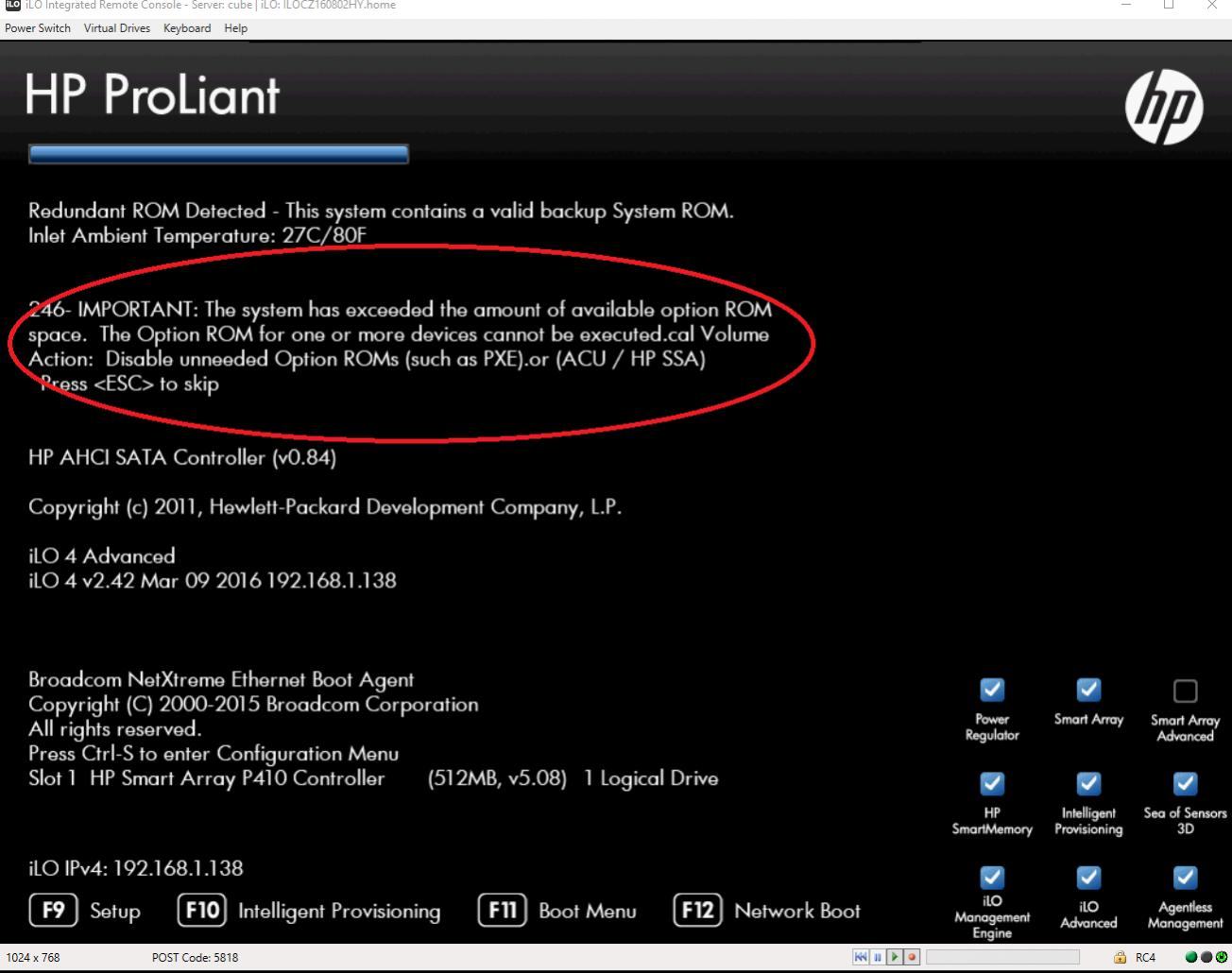This screenshot has width=1232, height=973.
Task: Click the iLO IPv4: 192.168.1.138 line
Action: coord(136,868)
